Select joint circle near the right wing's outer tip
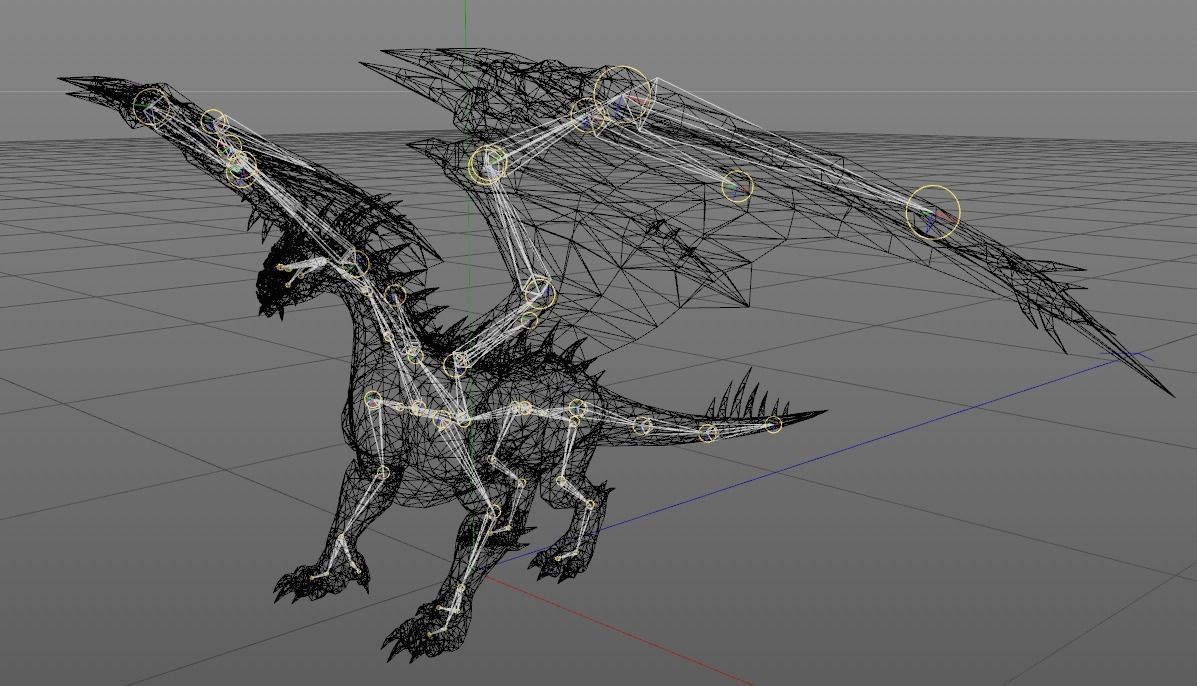 933,212
